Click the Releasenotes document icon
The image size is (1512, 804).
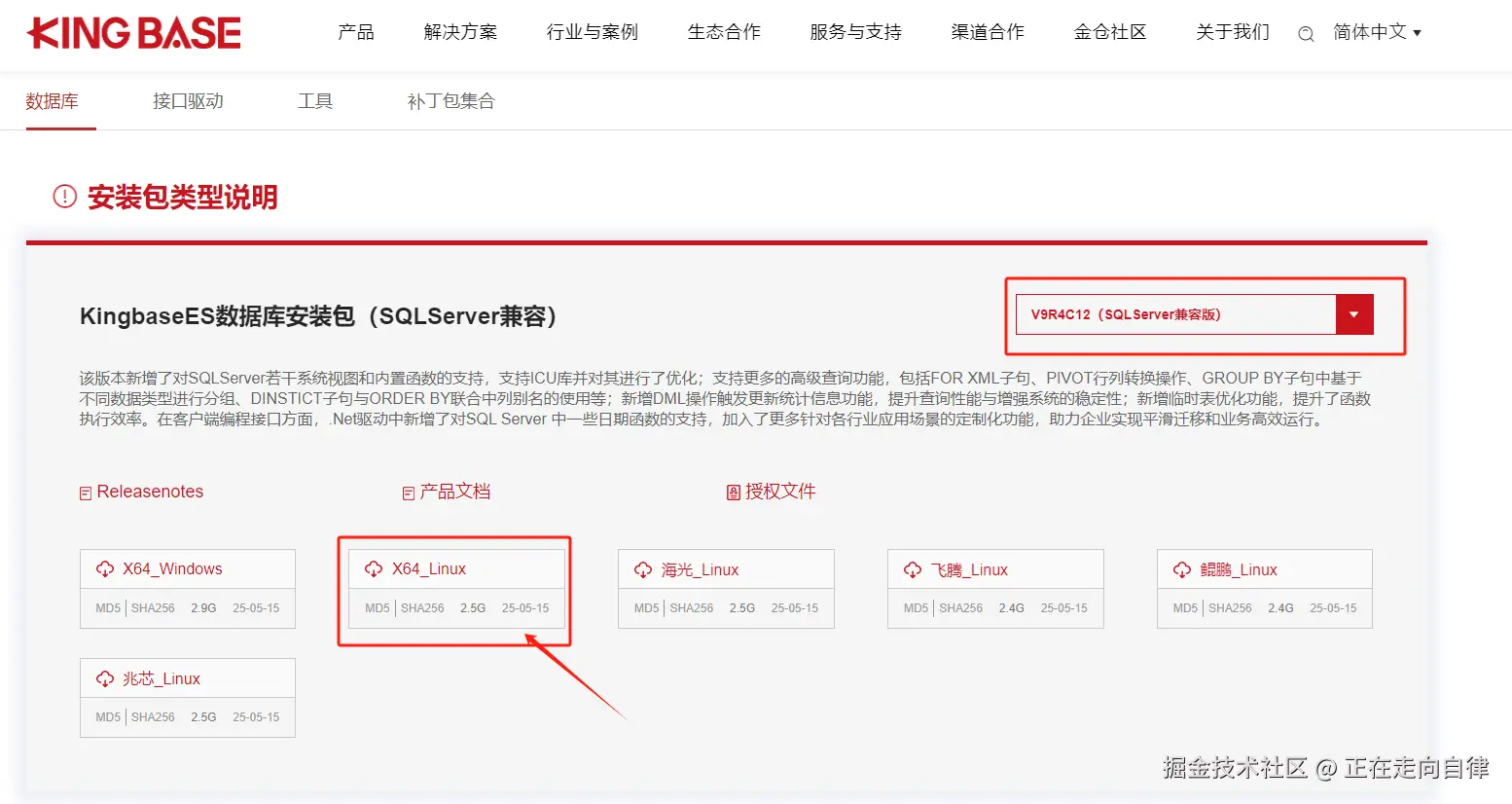click(86, 493)
